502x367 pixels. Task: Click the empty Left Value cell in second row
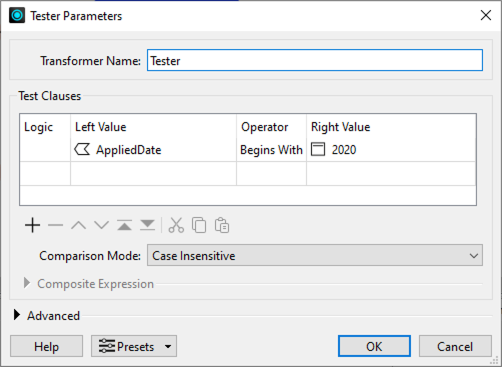click(x=153, y=173)
